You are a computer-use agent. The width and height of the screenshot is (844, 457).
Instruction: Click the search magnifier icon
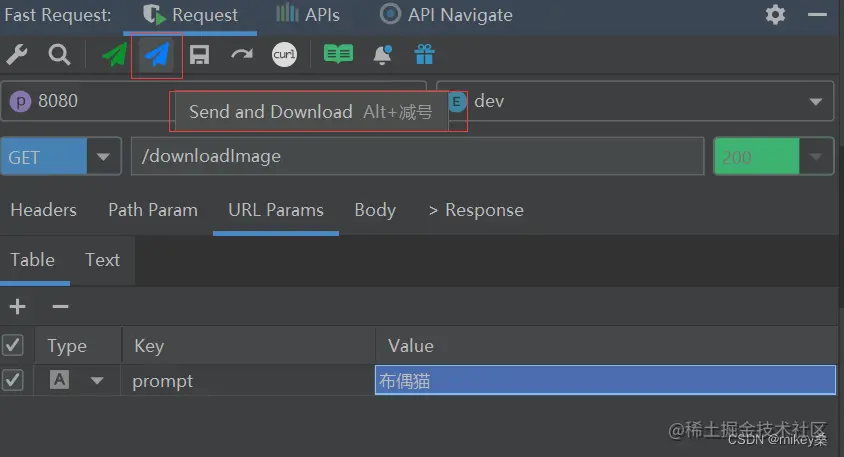pos(59,54)
